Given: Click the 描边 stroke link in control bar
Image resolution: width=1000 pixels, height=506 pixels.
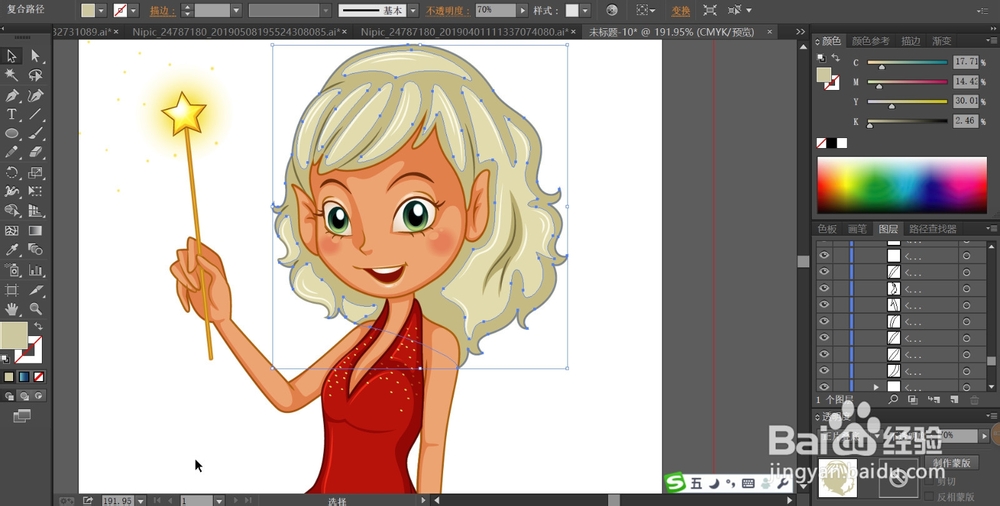Looking at the screenshot, I should pos(163,11).
